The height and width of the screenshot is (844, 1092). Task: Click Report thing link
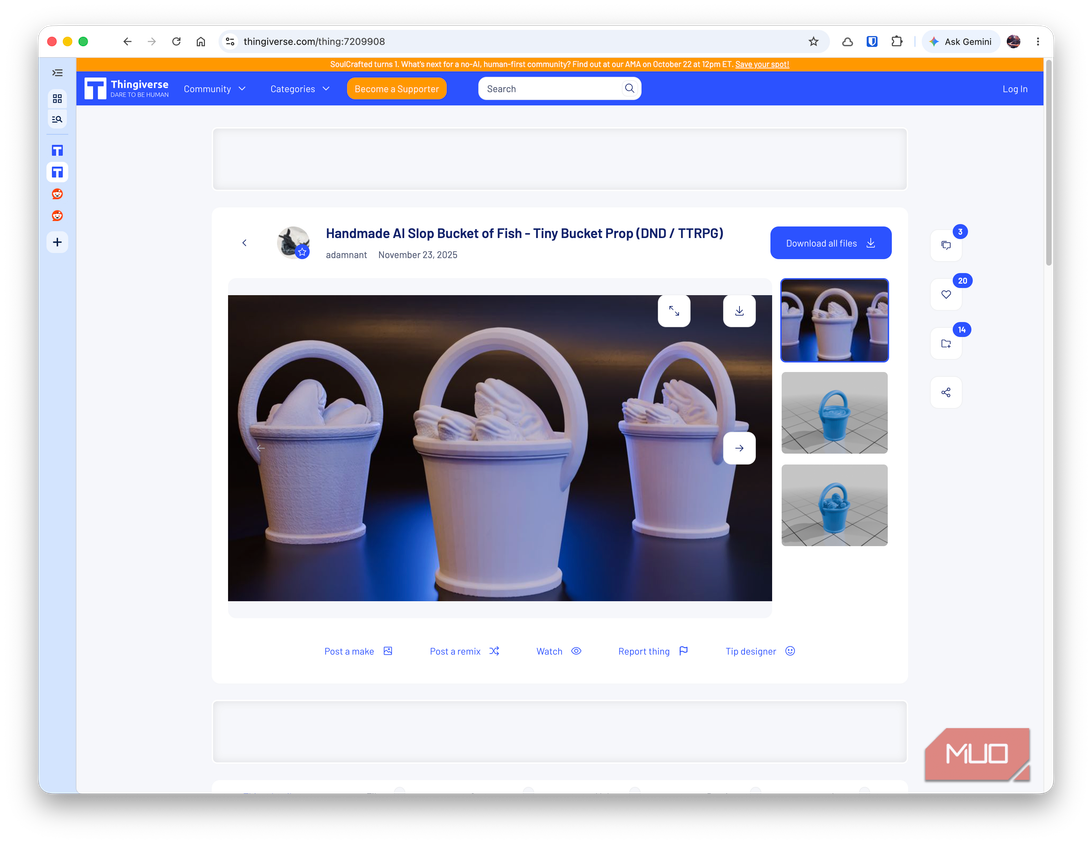[653, 652]
